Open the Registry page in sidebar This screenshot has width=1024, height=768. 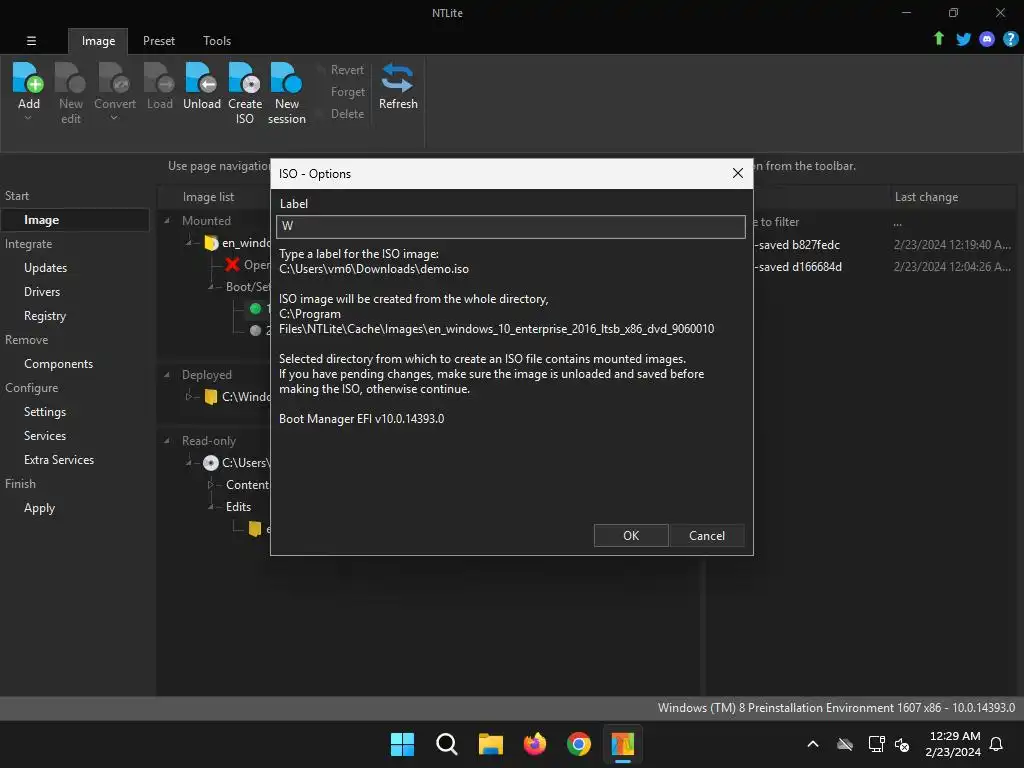point(45,316)
